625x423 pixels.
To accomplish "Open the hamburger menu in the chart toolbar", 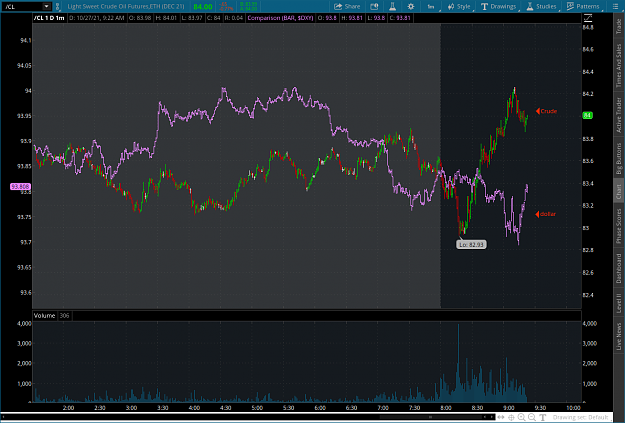I will coord(615,6).
